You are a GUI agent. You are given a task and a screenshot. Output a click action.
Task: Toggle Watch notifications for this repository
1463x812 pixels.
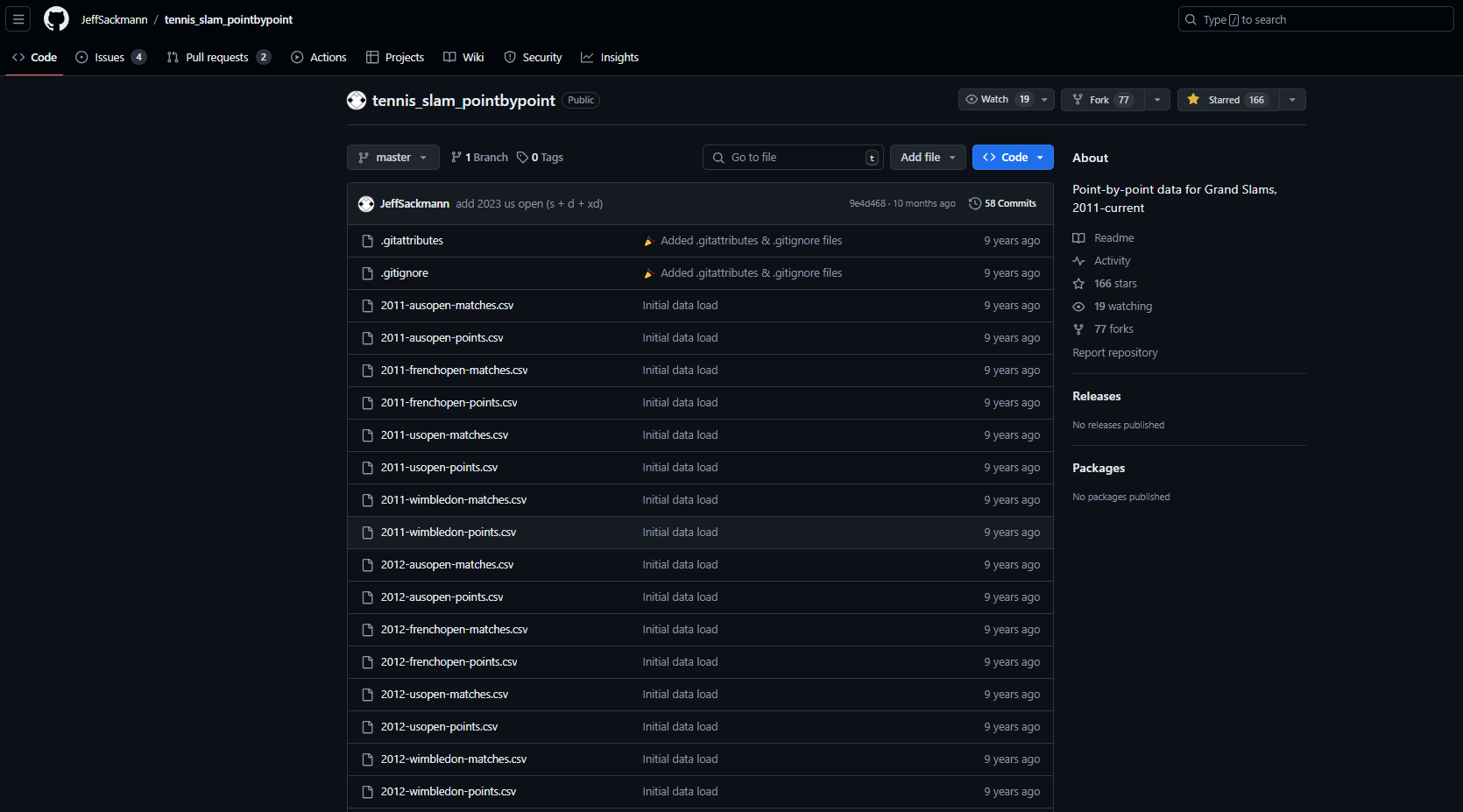point(997,100)
